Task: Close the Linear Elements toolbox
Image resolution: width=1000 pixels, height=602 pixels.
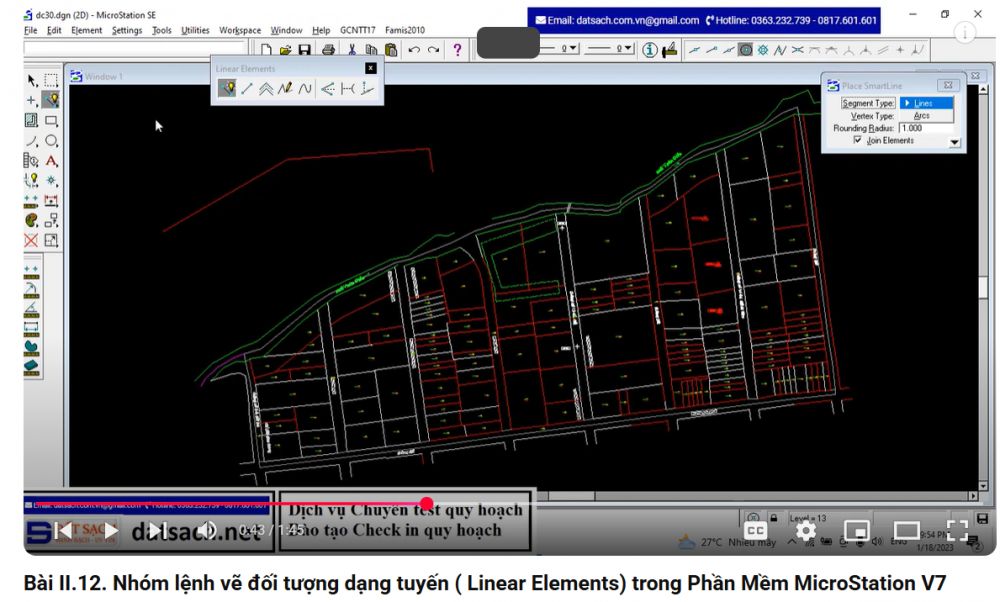Action: tap(371, 68)
